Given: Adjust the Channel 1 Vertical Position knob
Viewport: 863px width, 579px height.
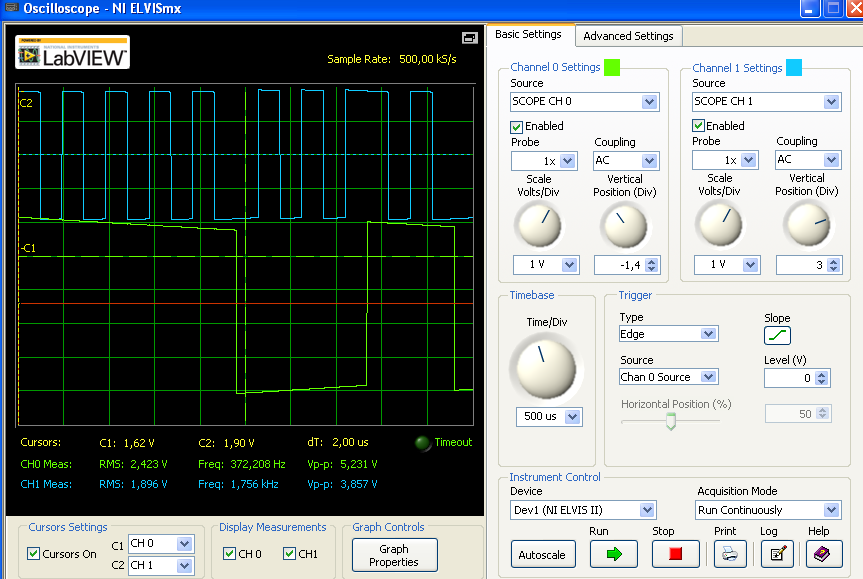Looking at the screenshot, I should 807,225.
